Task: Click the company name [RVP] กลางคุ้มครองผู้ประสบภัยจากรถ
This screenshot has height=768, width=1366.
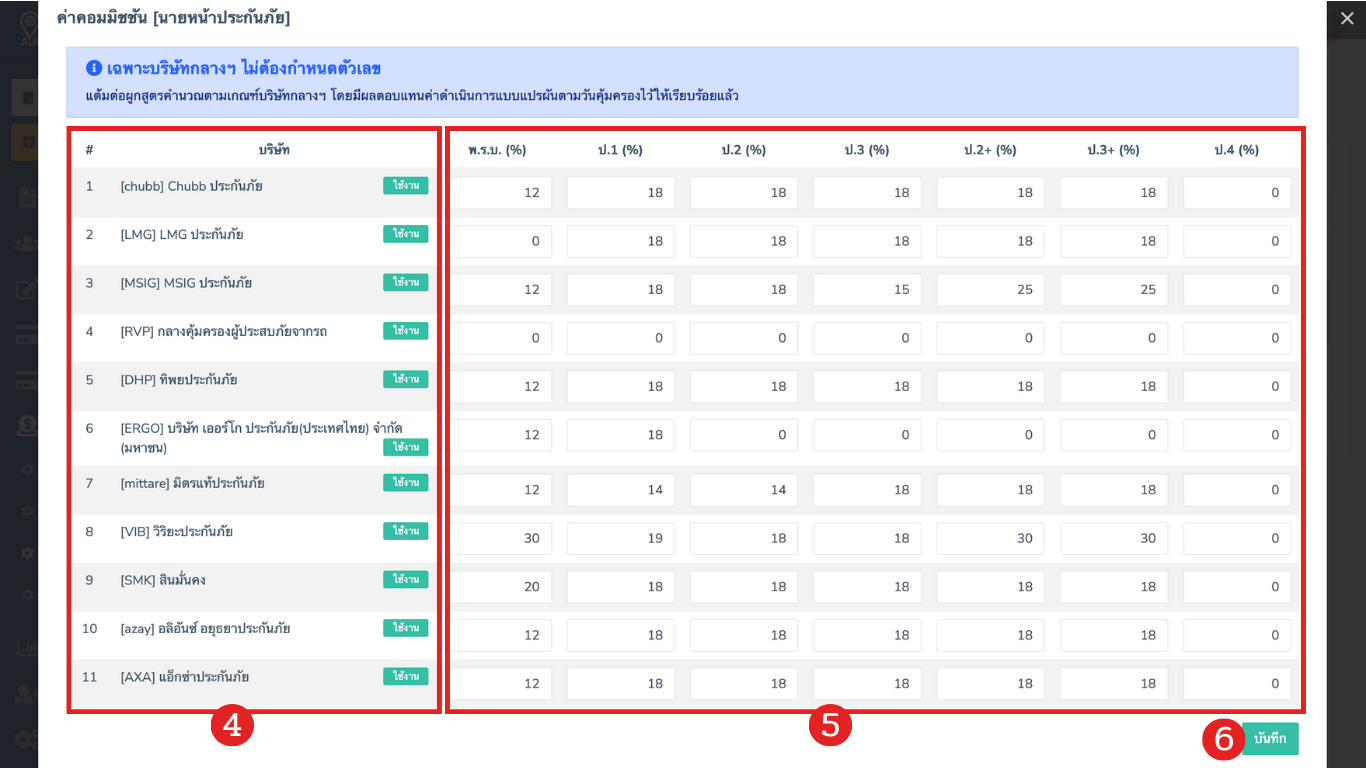Action: (224, 331)
